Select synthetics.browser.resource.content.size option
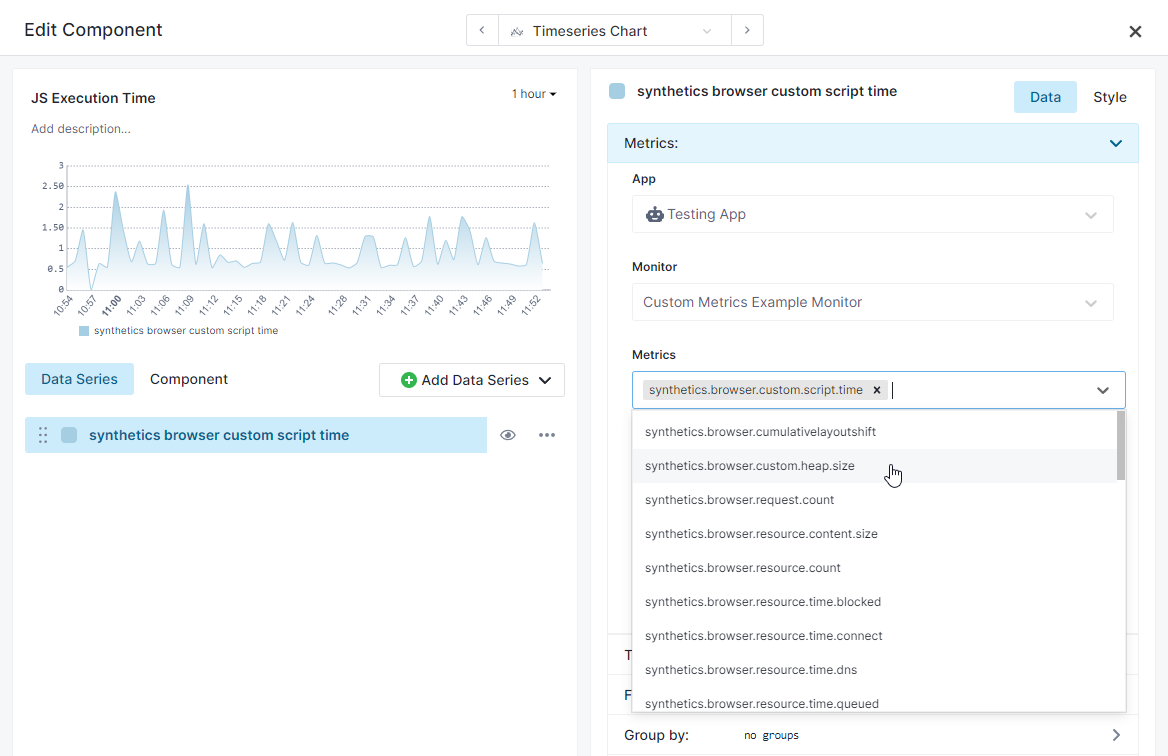This screenshot has width=1168, height=756. click(x=875, y=534)
